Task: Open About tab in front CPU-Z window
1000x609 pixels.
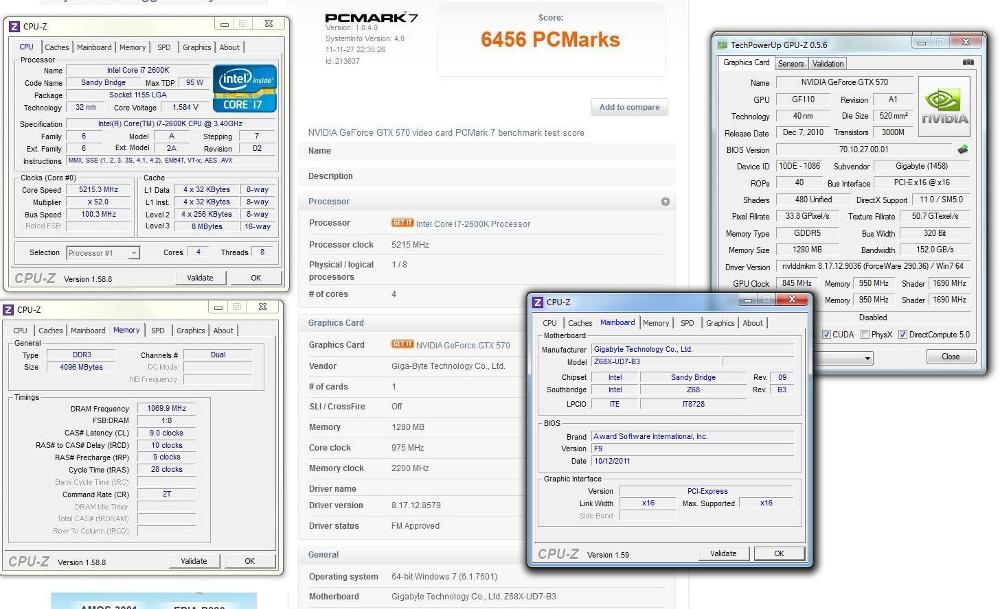Action: coord(753,323)
